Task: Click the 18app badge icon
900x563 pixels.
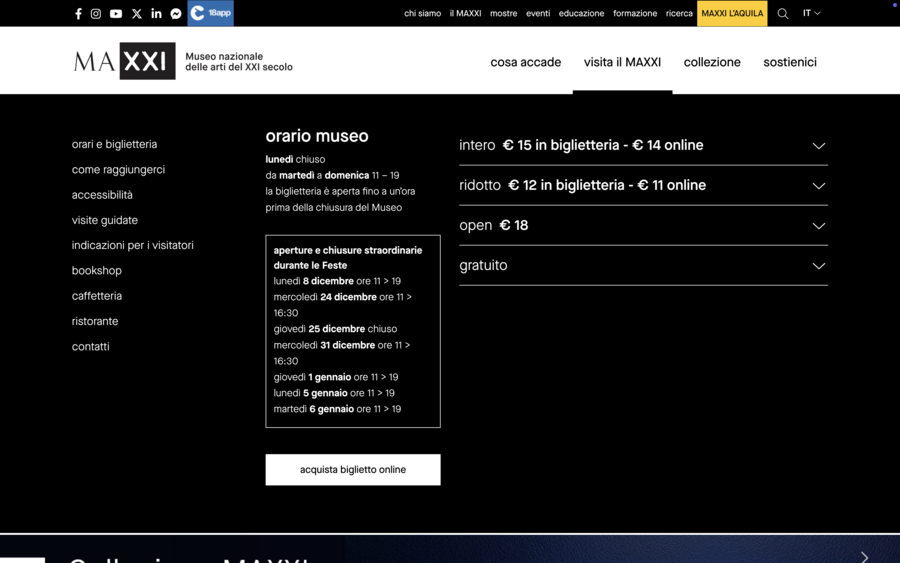Action: coord(211,13)
